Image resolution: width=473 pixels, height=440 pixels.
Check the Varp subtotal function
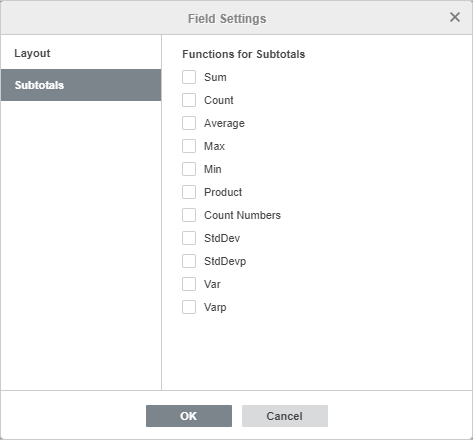(x=189, y=307)
